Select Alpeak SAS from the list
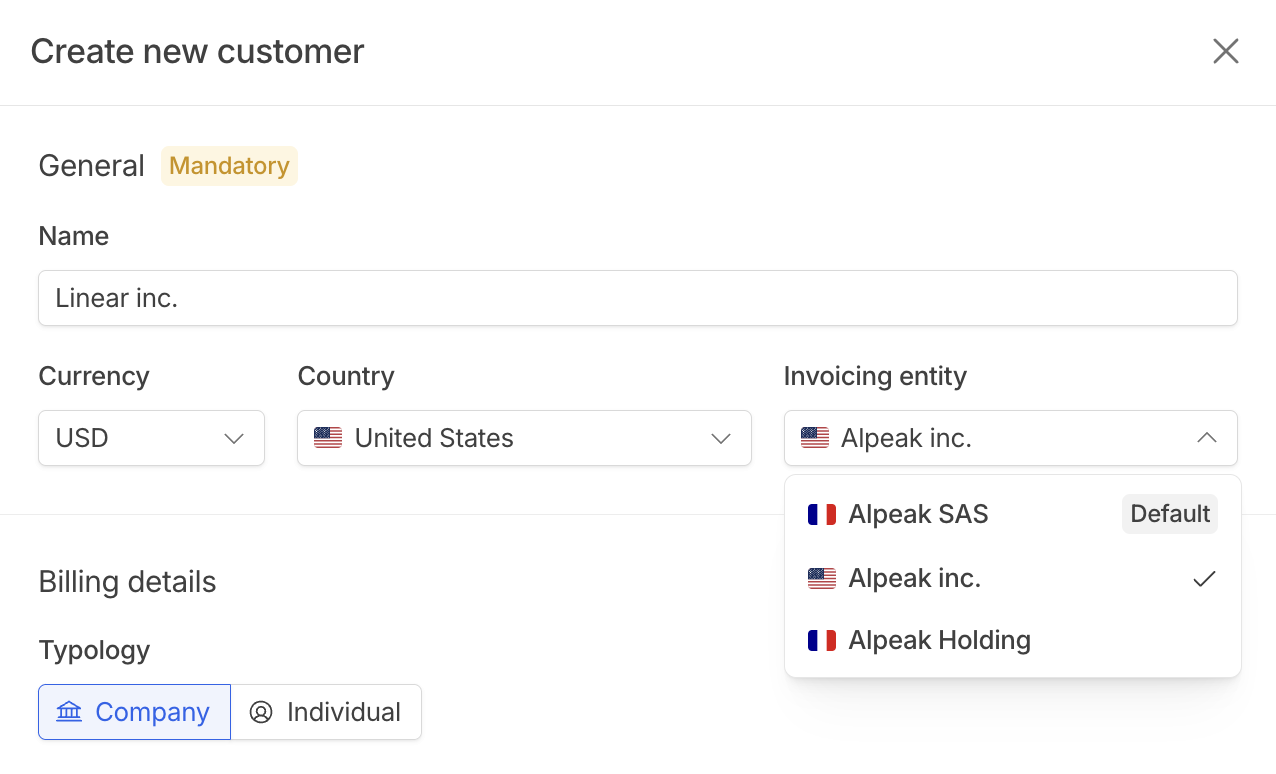This screenshot has width=1276, height=774. pos(918,514)
